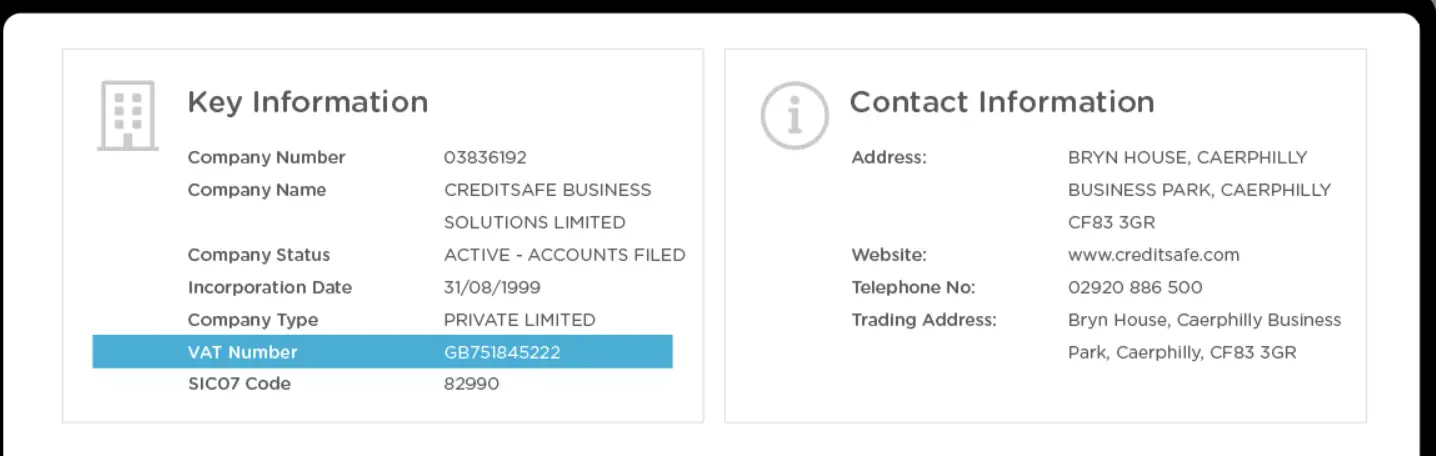Image resolution: width=1436 pixels, height=458 pixels.
Task: Click the SIC07 Code label
Action: [x=239, y=384]
